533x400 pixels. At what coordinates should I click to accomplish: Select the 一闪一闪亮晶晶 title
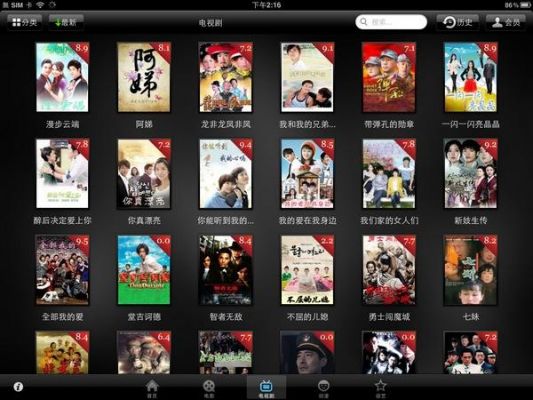[470, 124]
